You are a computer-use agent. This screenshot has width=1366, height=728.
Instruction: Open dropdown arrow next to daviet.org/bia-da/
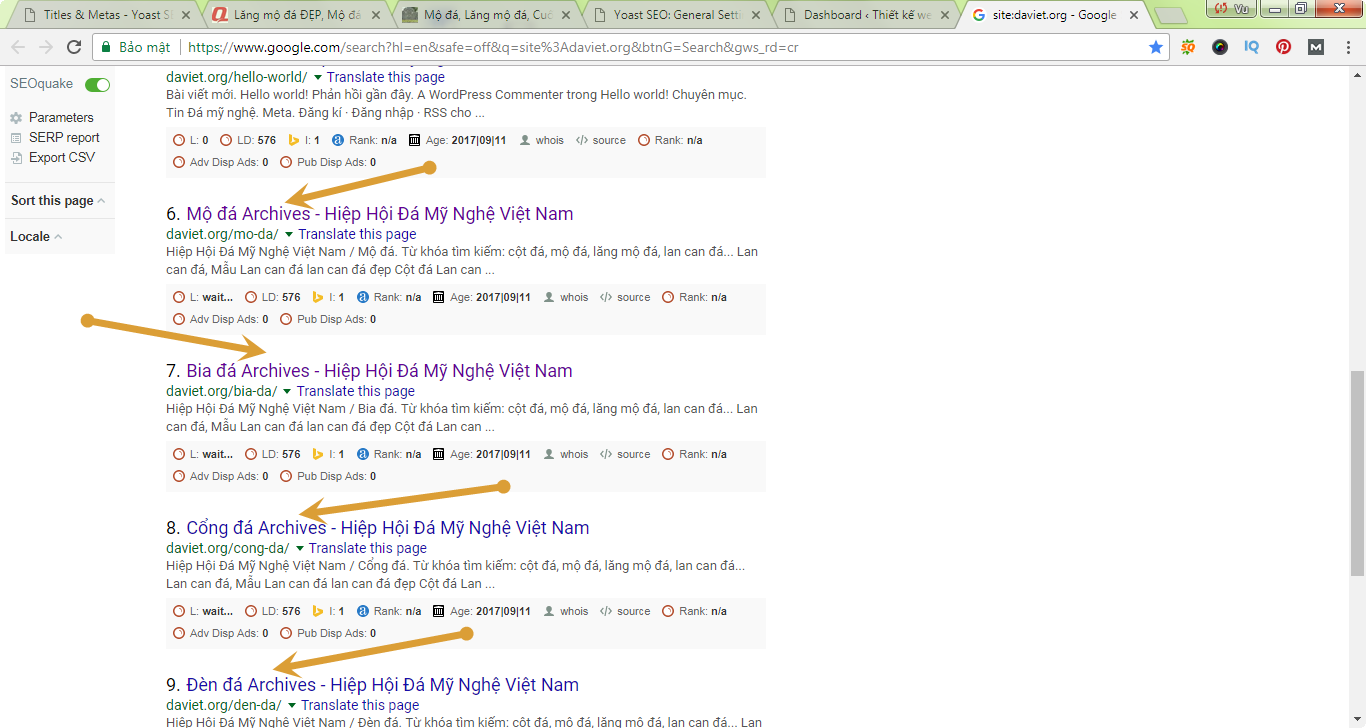(x=287, y=392)
